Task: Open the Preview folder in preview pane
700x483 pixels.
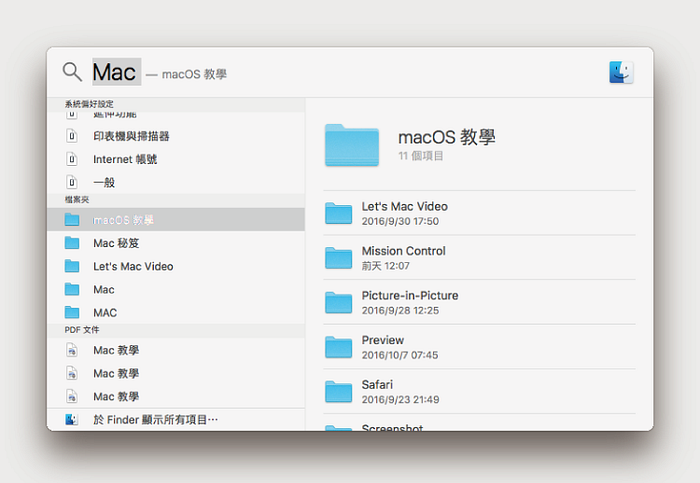Action: [x=479, y=347]
